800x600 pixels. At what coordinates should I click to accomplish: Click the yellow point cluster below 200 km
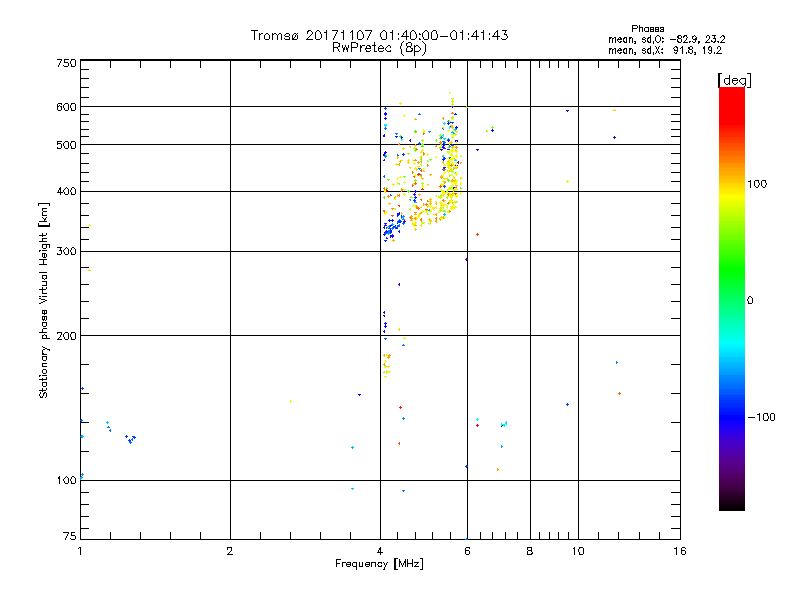pyautogui.click(x=387, y=365)
